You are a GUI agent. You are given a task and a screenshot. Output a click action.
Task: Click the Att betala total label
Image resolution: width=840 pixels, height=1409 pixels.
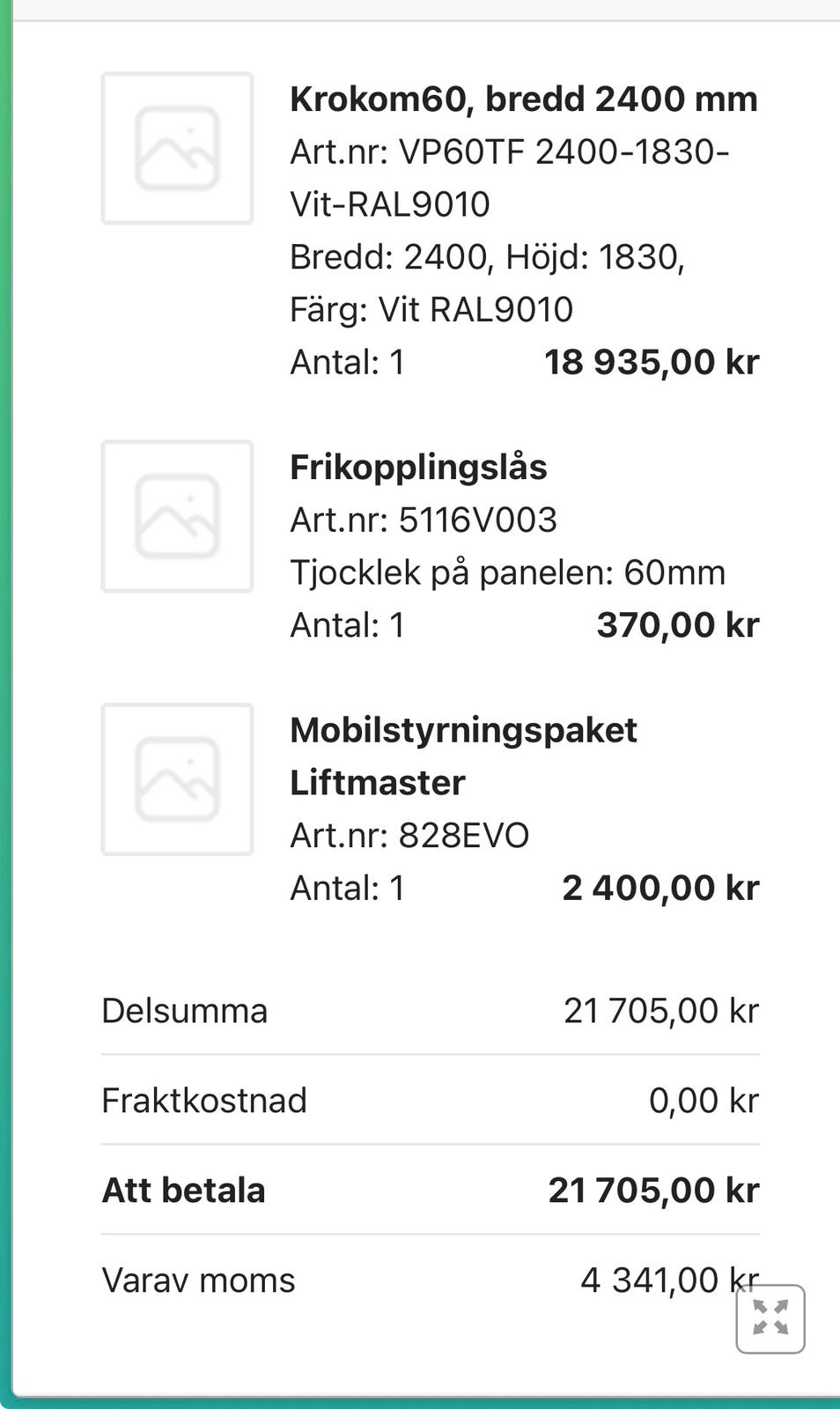183,1190
